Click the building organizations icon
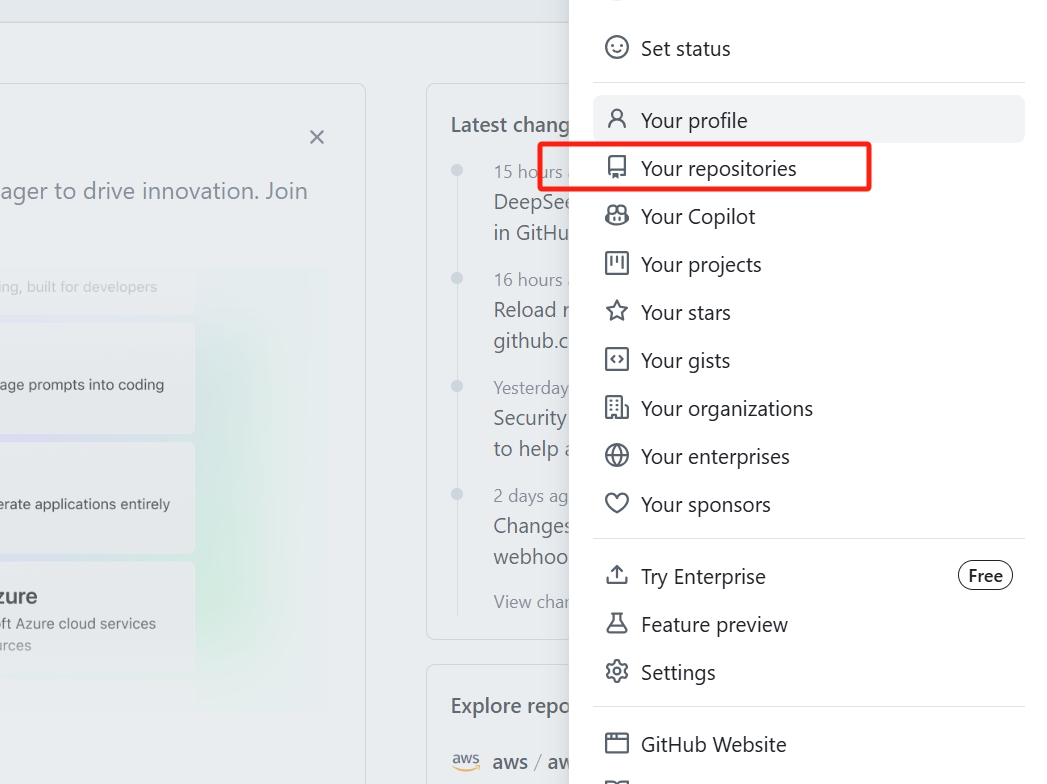Viewport: 1047px width, 784px height. [x=617, y=407]
